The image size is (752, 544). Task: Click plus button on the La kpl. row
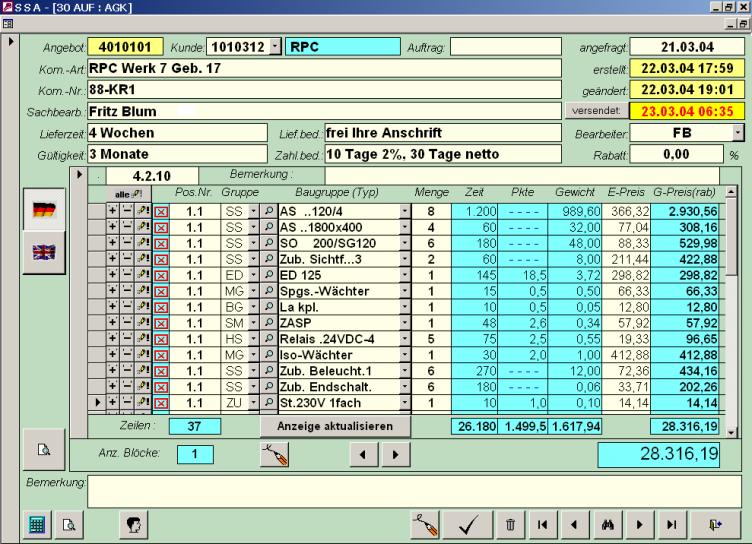(113, 307)
